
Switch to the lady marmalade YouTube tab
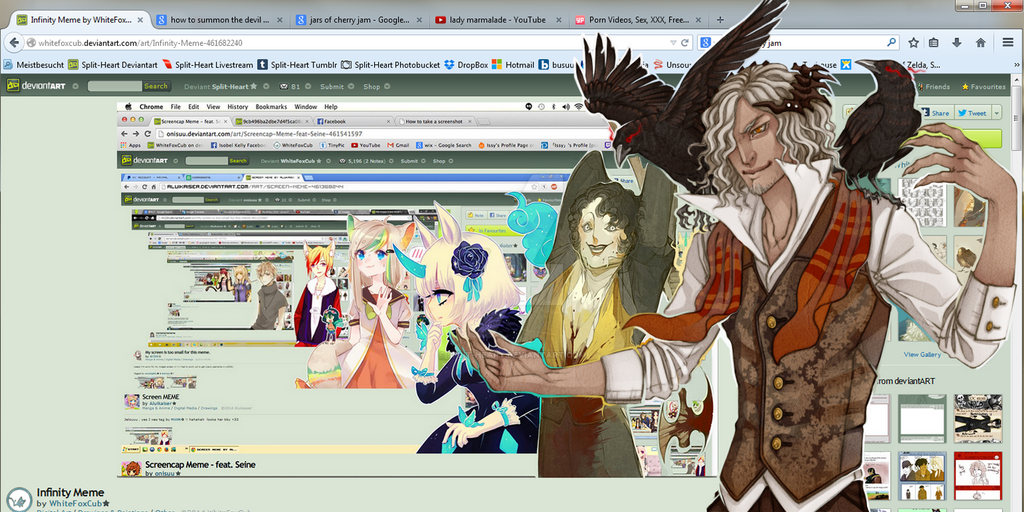pos(500,20)
